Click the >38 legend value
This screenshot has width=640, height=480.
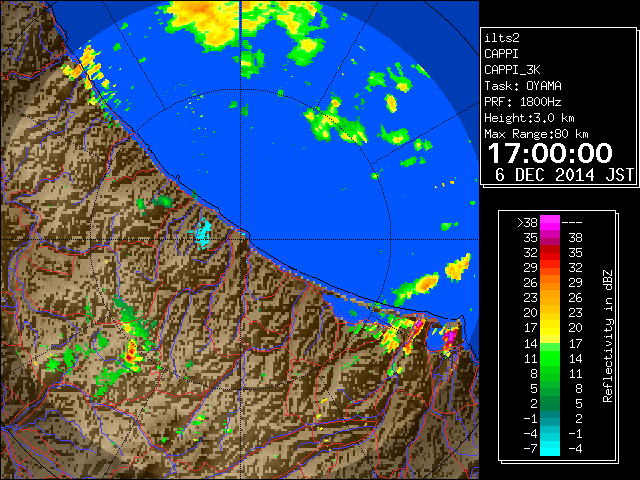click(527, 222)
